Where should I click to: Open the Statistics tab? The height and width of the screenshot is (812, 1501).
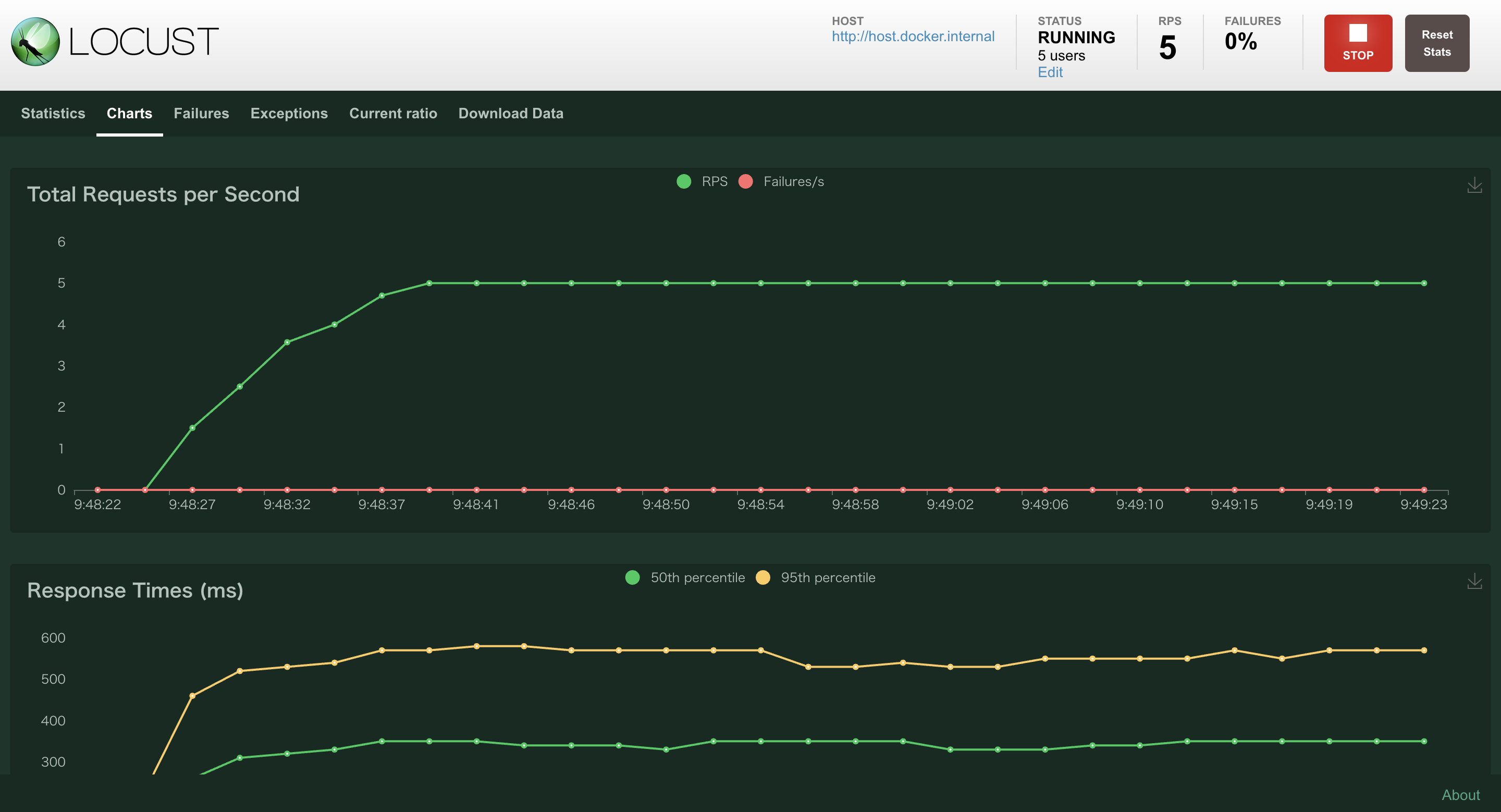[x=53, y=114]
